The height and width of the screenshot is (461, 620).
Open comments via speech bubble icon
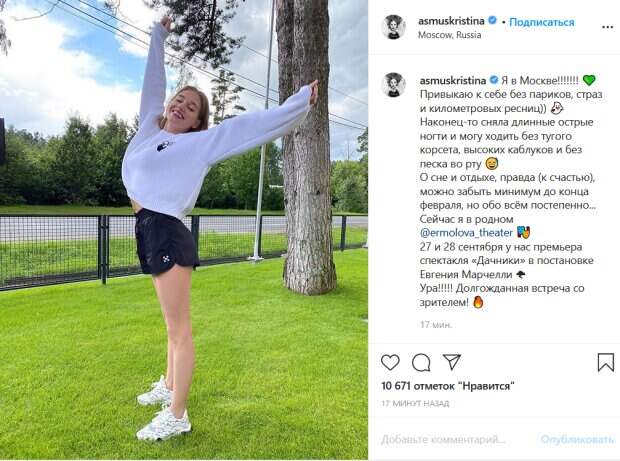click(421, 362)
